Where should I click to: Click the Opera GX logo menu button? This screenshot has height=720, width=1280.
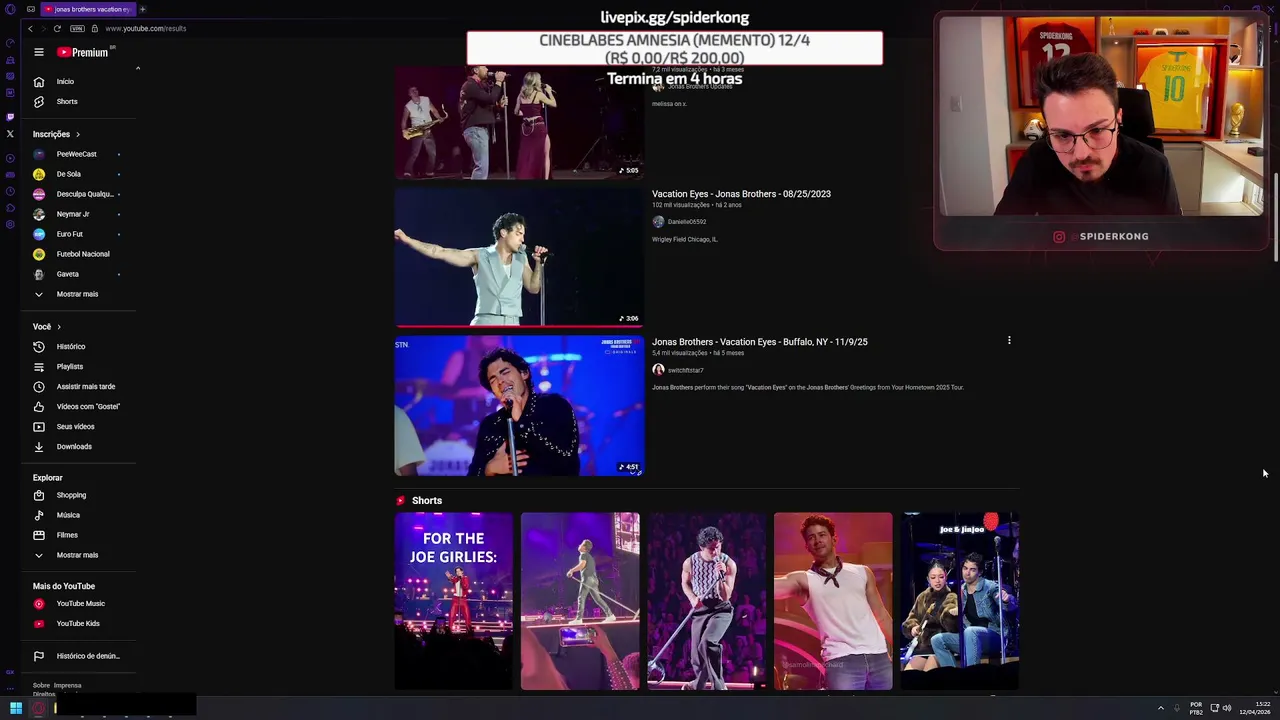(x=10, y=9)
